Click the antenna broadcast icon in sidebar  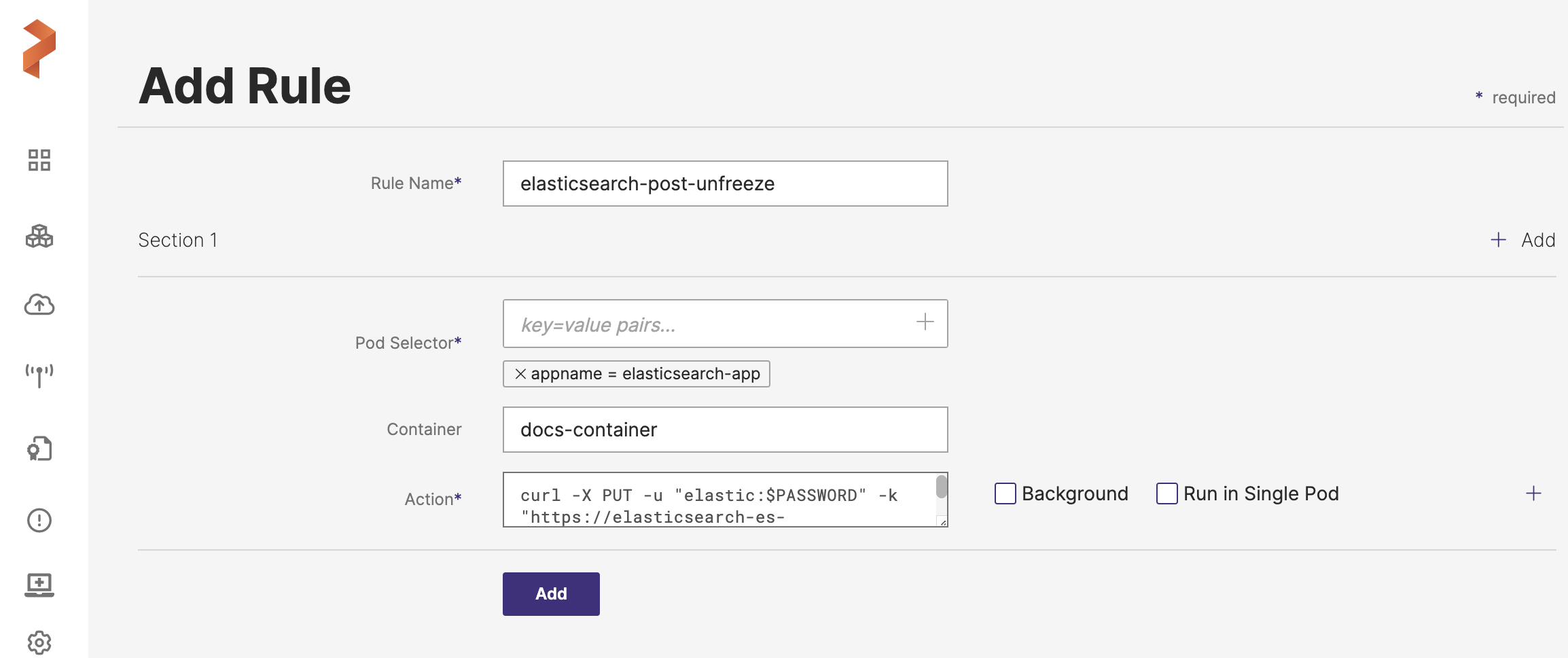tap(39, 375)
